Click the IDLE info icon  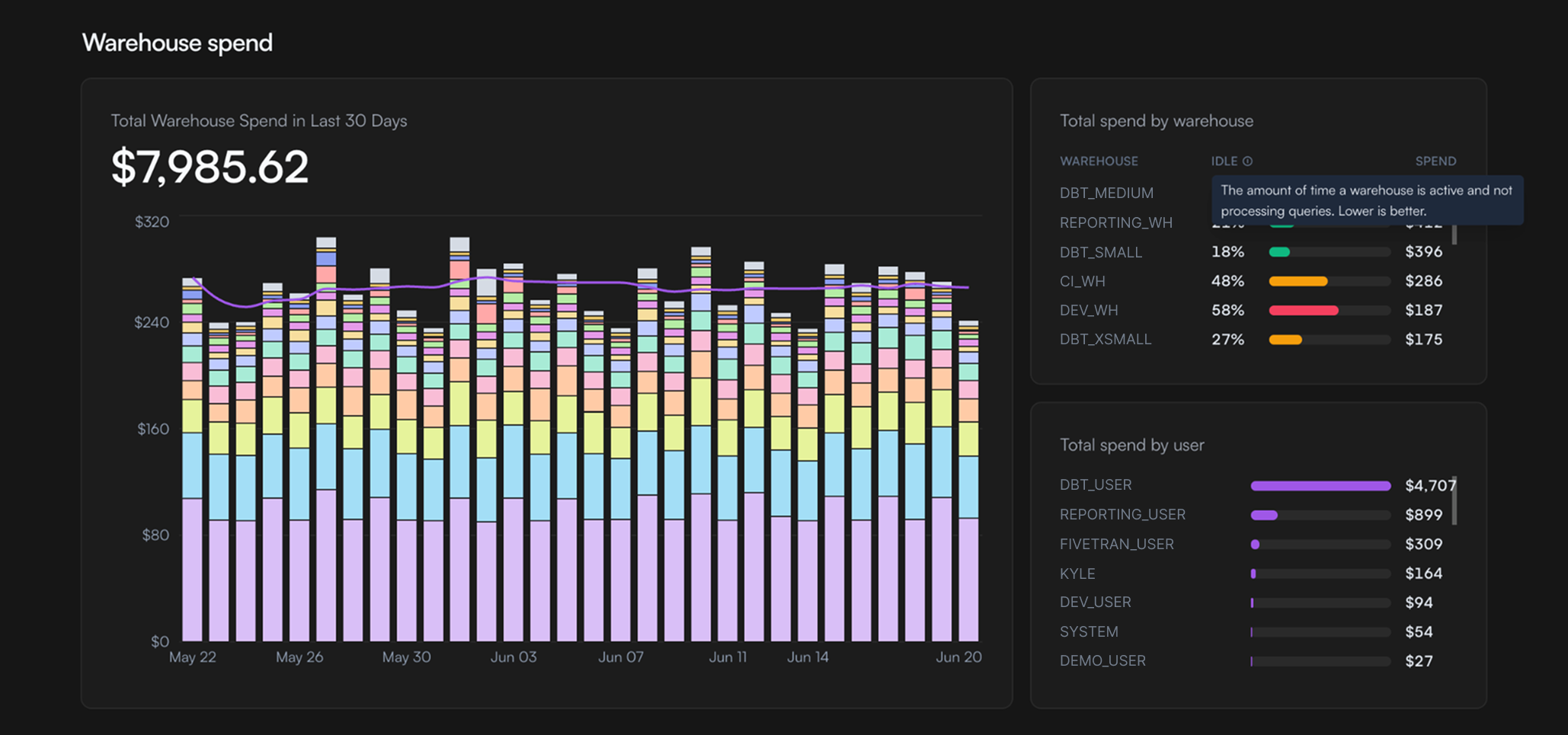[1247, 161]
